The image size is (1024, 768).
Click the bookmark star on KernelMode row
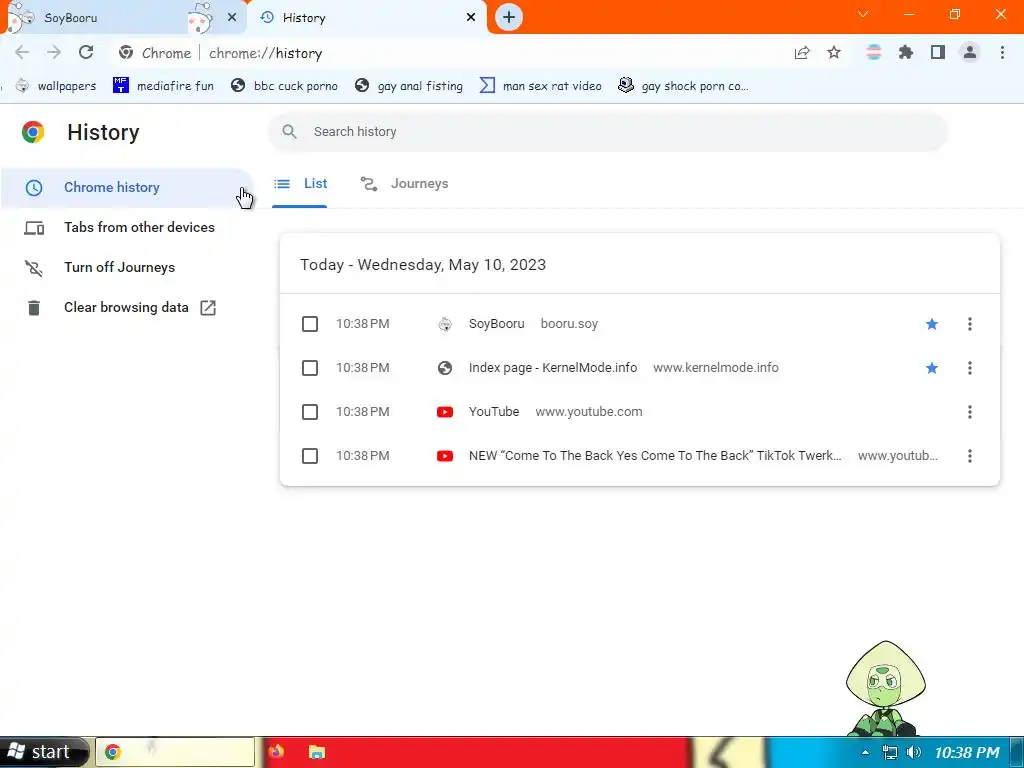click(x=932, y=368)
